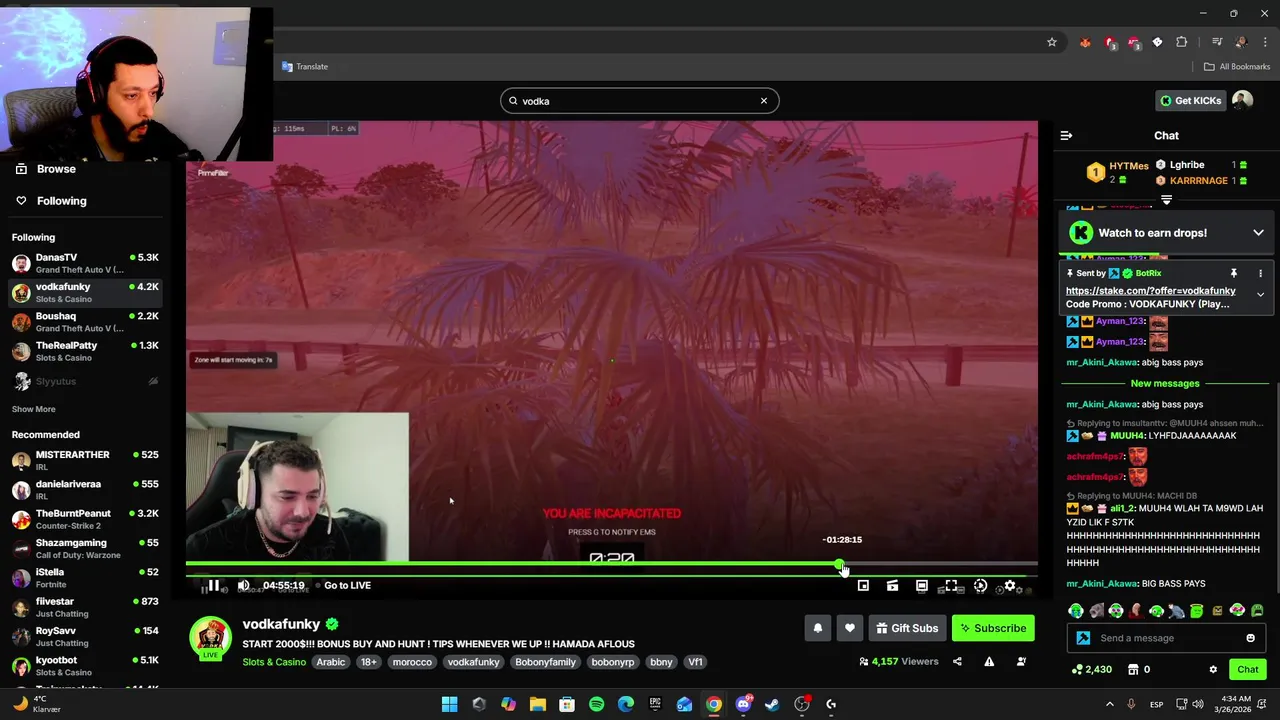Focus the Send a message chat input
1280x720 pixels.
(x=1167, y=638)
